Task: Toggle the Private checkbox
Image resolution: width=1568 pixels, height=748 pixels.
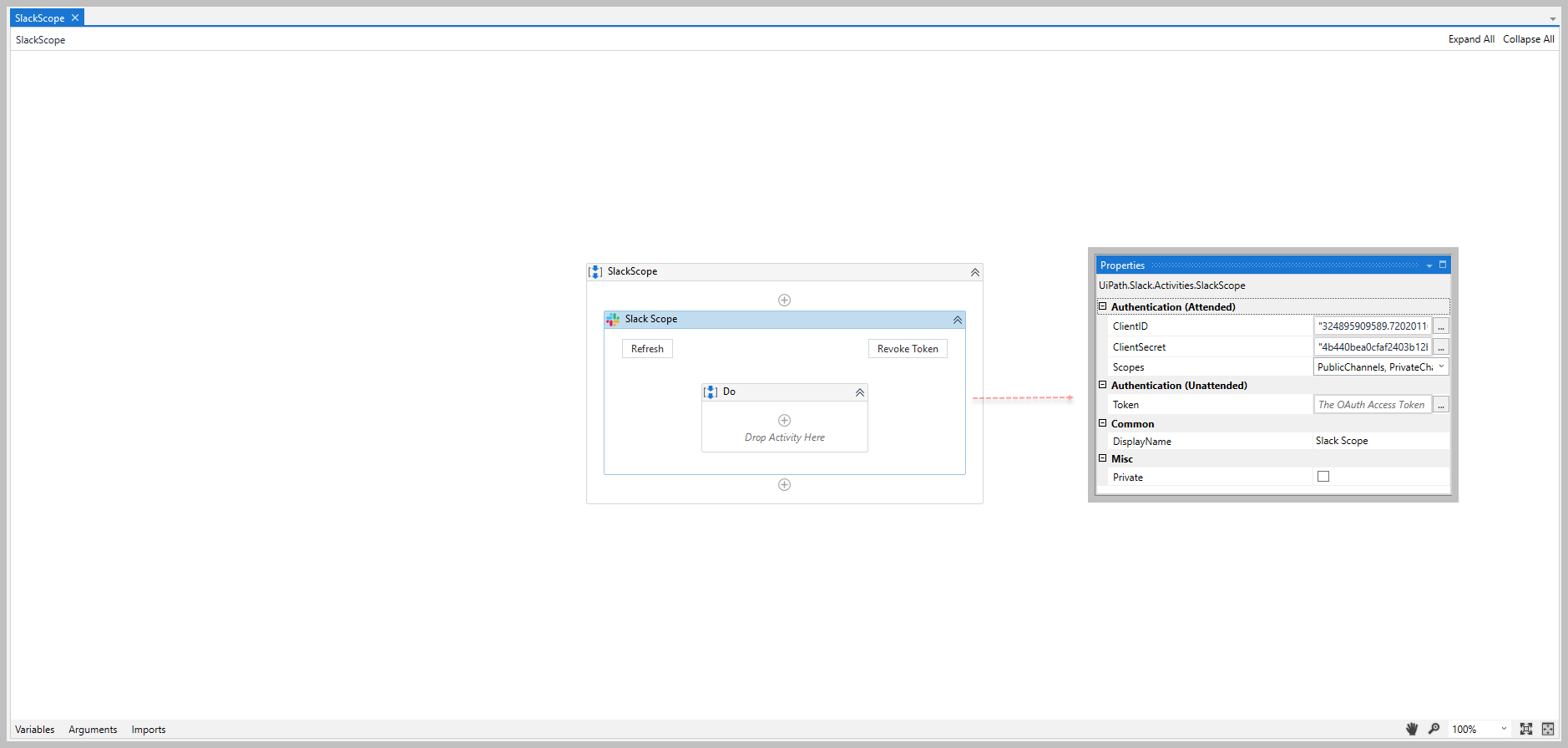Action: click(1323, 477)
